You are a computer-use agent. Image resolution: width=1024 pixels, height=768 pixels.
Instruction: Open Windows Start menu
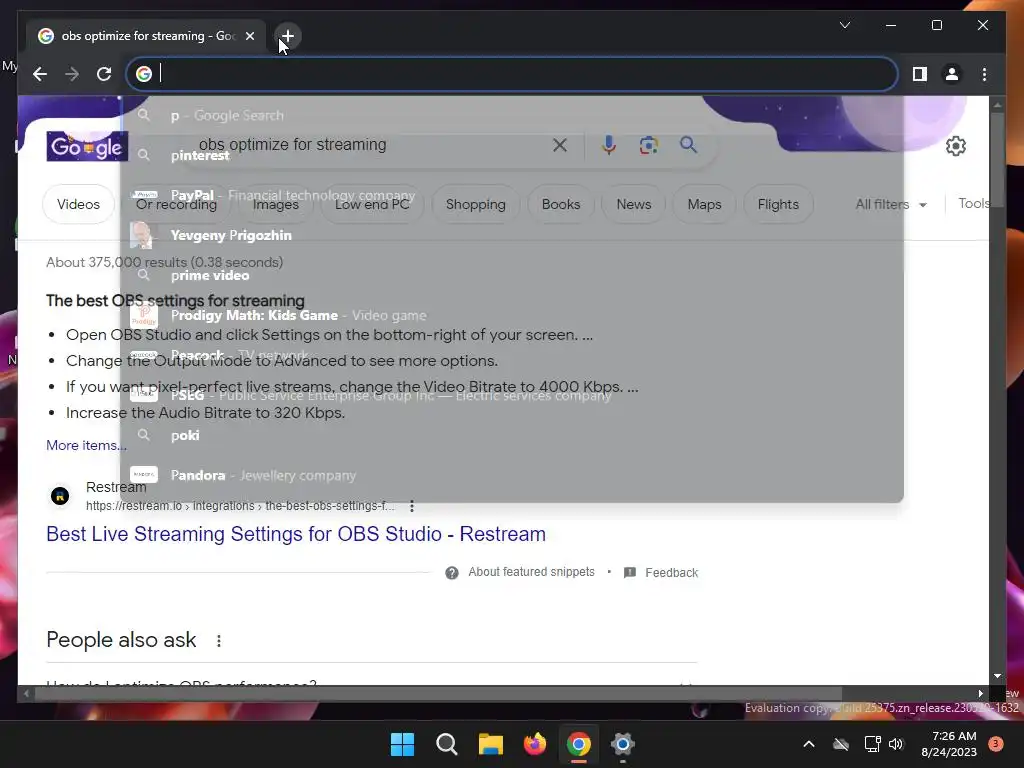click(x=402, y=744)
